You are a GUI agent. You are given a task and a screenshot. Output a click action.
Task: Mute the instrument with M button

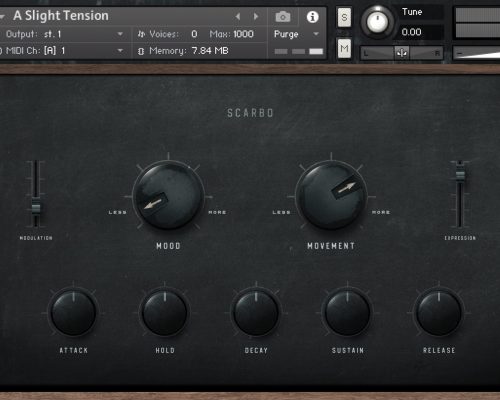(344, 49)
